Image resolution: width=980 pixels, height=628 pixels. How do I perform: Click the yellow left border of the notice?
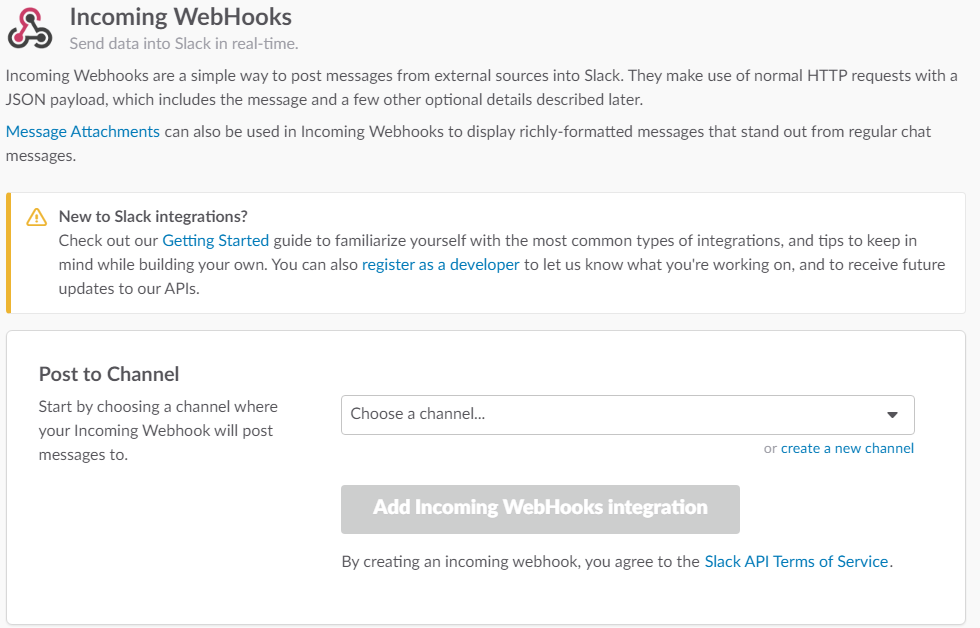[x=9, y=253]
